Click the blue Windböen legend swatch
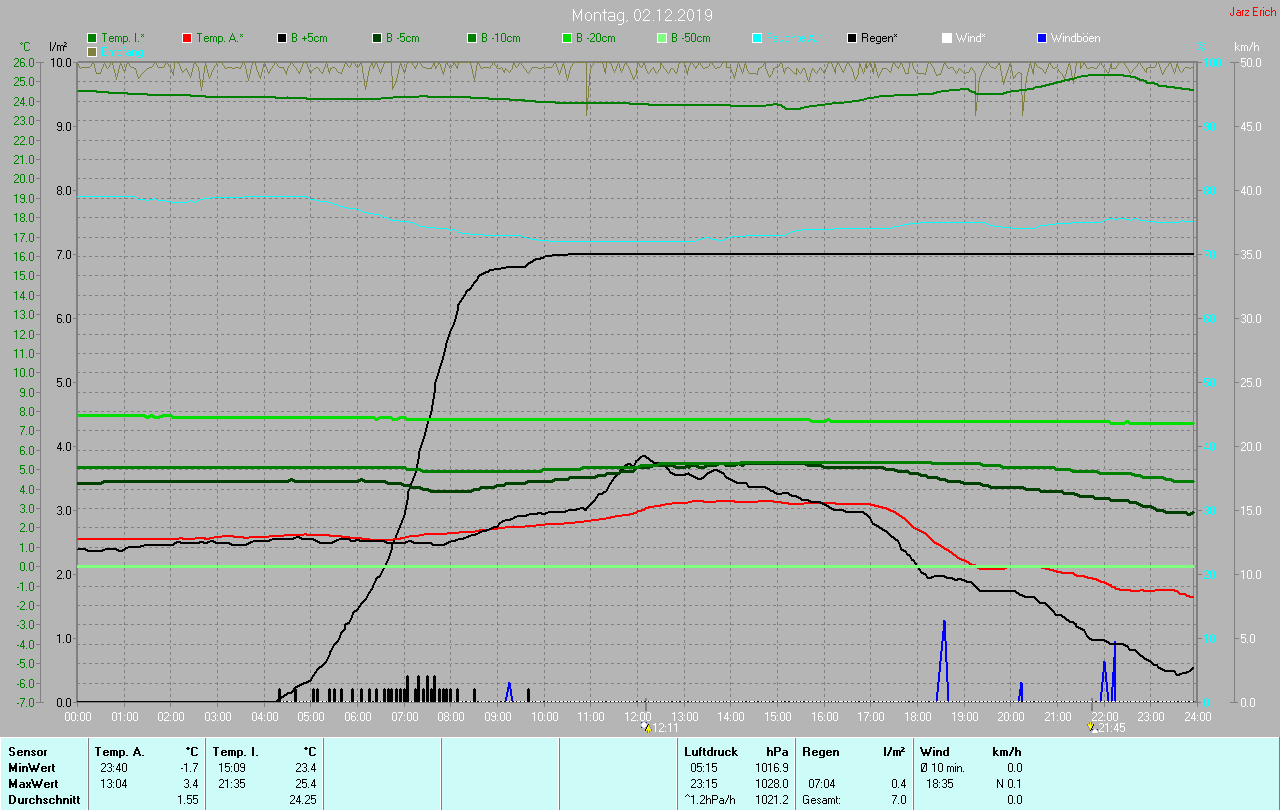 point(1042,38)
